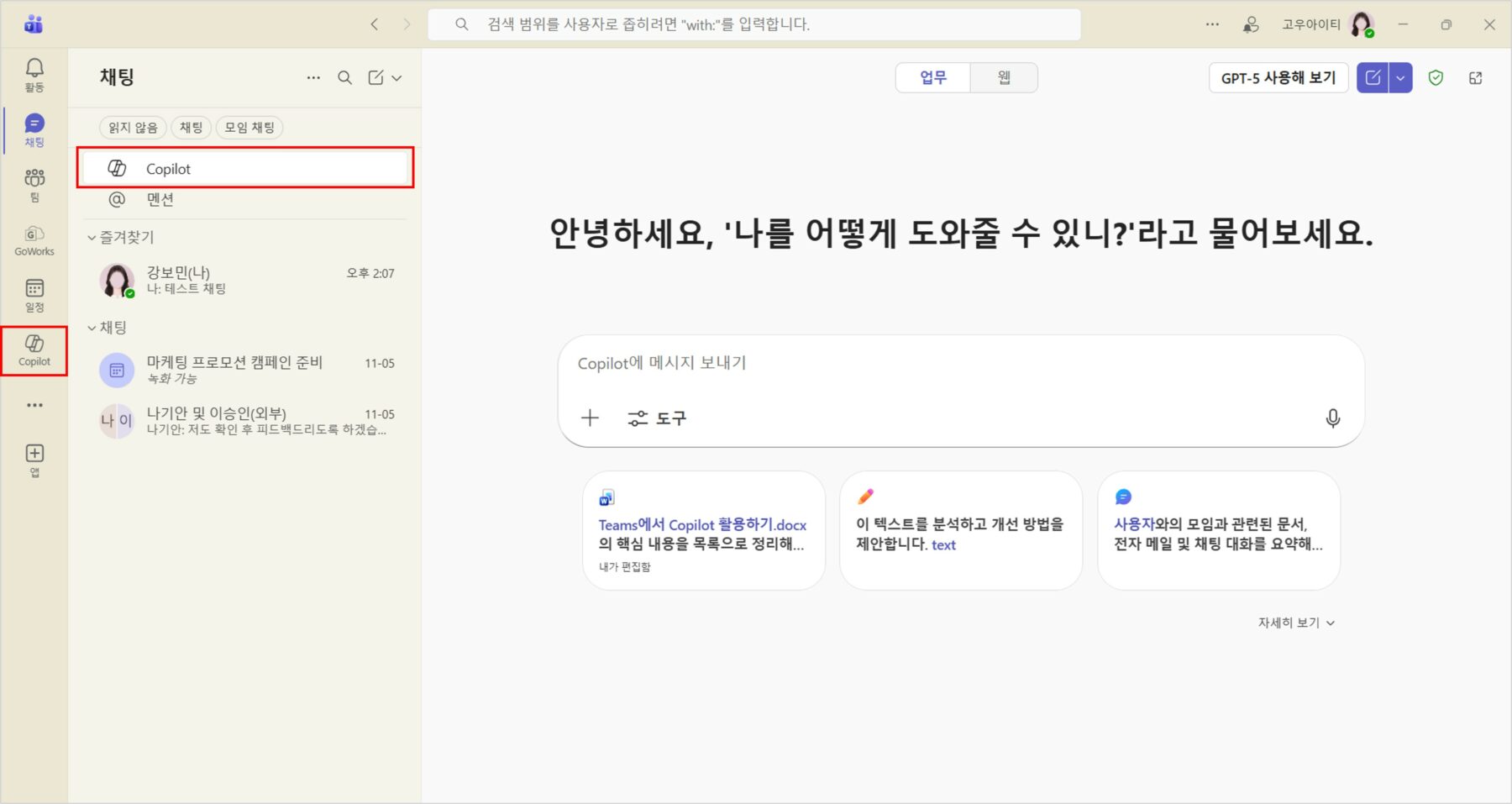Toggle the 읽지 않음 unread filter
The image size is (1512, 804).
pos(133,128)
